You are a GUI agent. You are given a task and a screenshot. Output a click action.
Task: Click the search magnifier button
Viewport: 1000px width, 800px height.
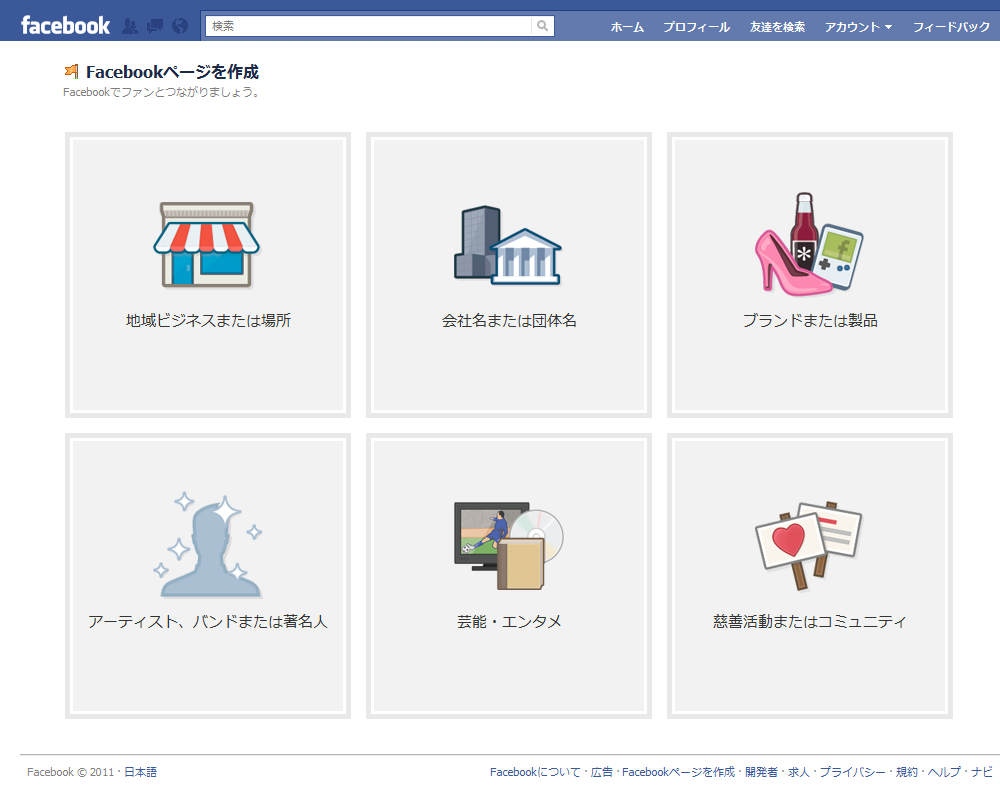(x=543, y=26)
